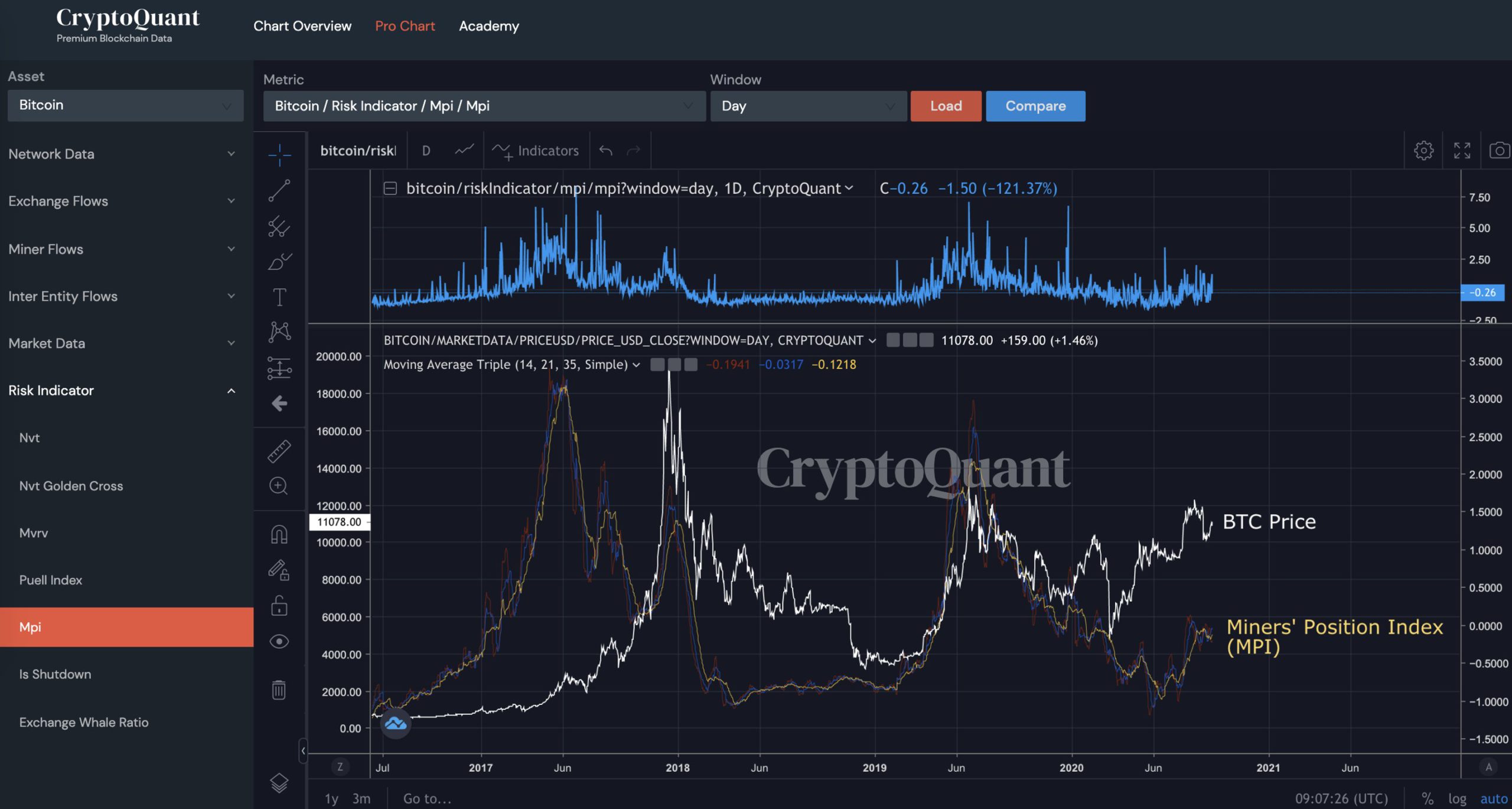Select the zoom in tool
This screenshot has width=1512, height=809.
279,486
